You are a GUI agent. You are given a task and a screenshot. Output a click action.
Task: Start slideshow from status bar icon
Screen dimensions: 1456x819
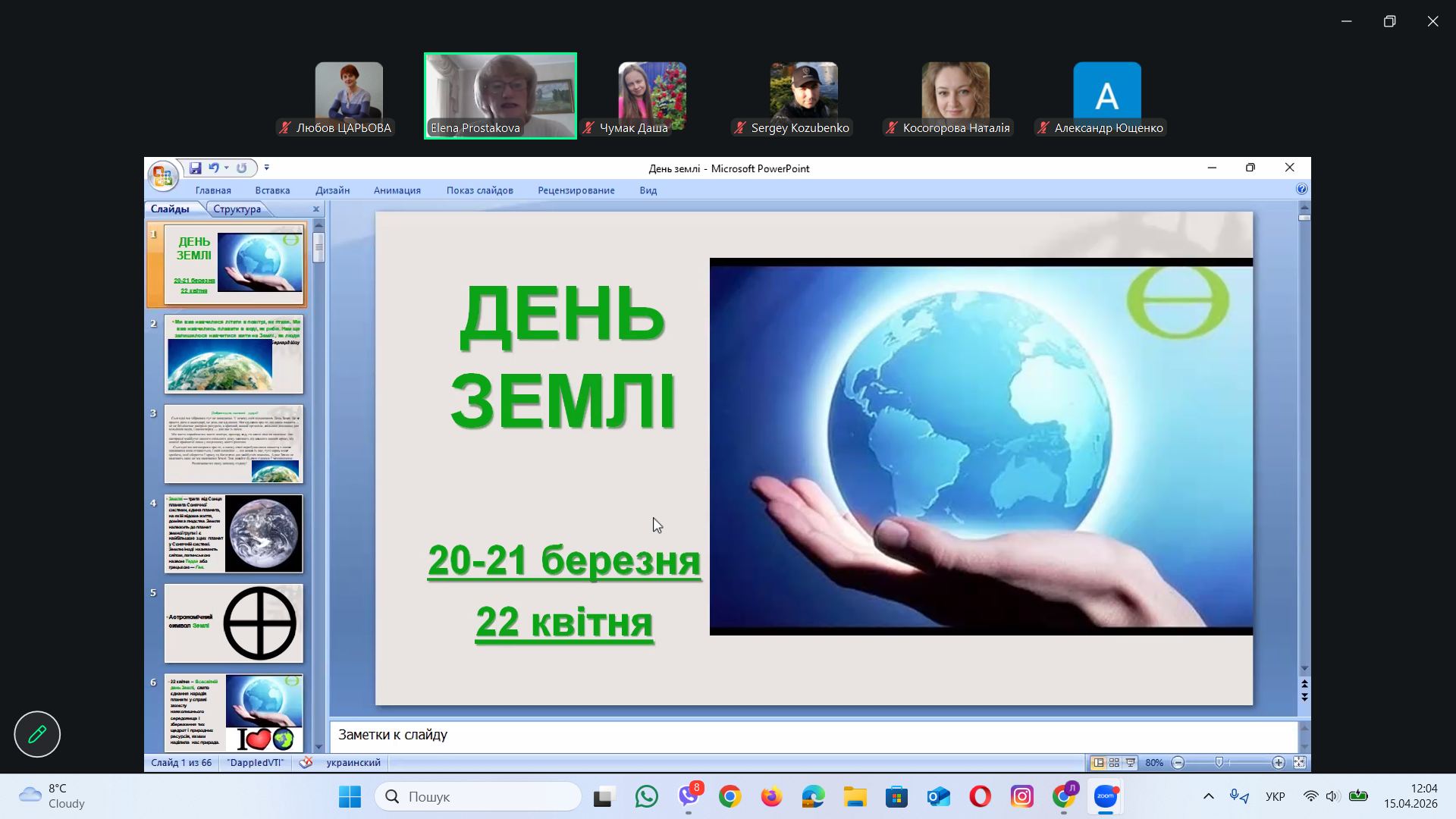[1131, 763]
